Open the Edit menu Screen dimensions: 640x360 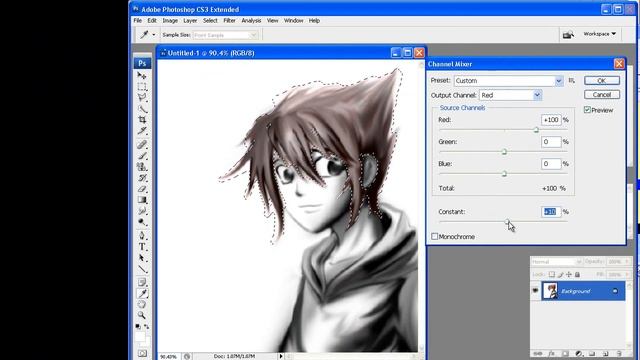pyautogui.click(x=152, y=20)
